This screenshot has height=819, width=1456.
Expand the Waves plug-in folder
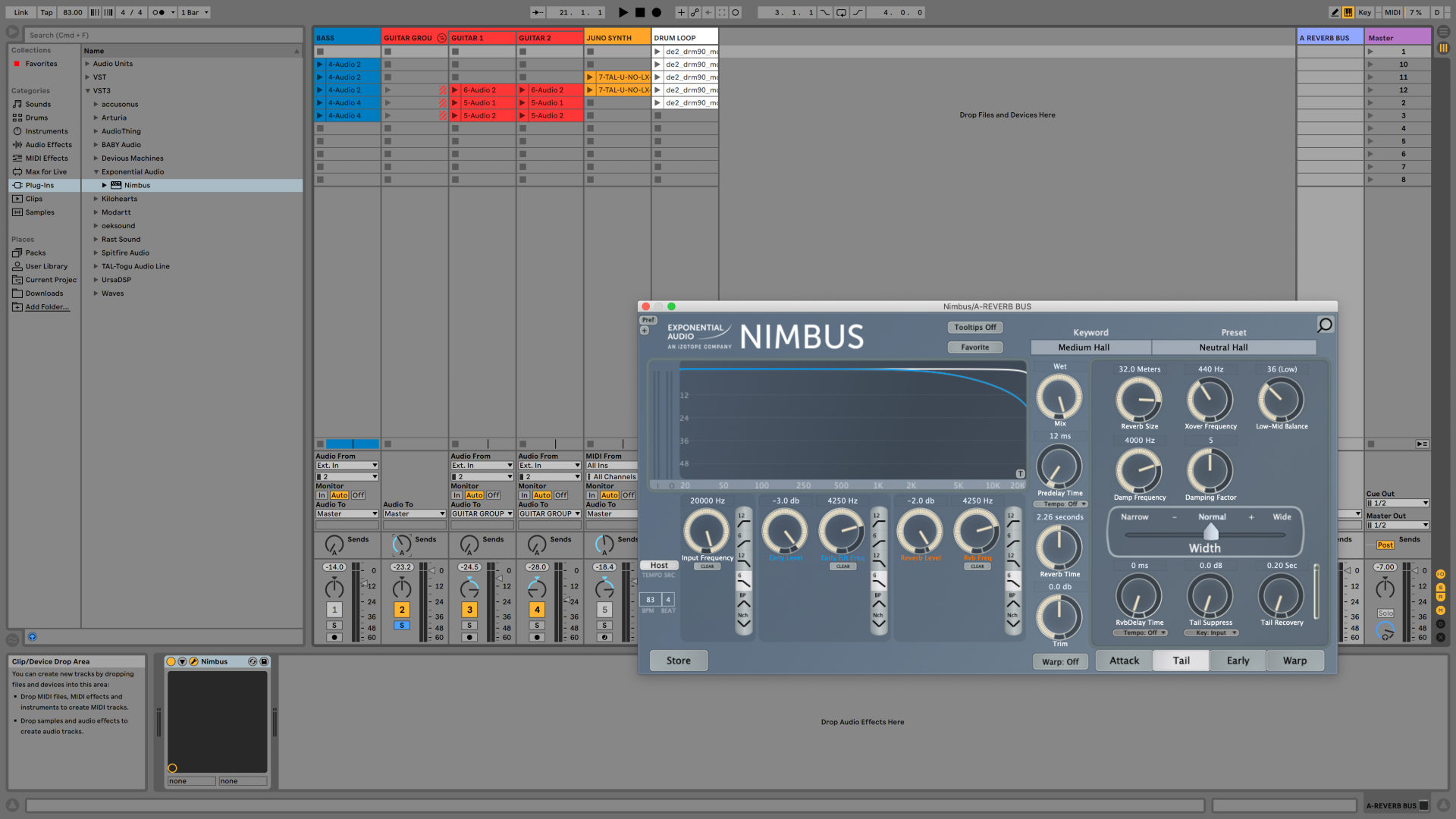pyautogui.click(x=96, y=293)
